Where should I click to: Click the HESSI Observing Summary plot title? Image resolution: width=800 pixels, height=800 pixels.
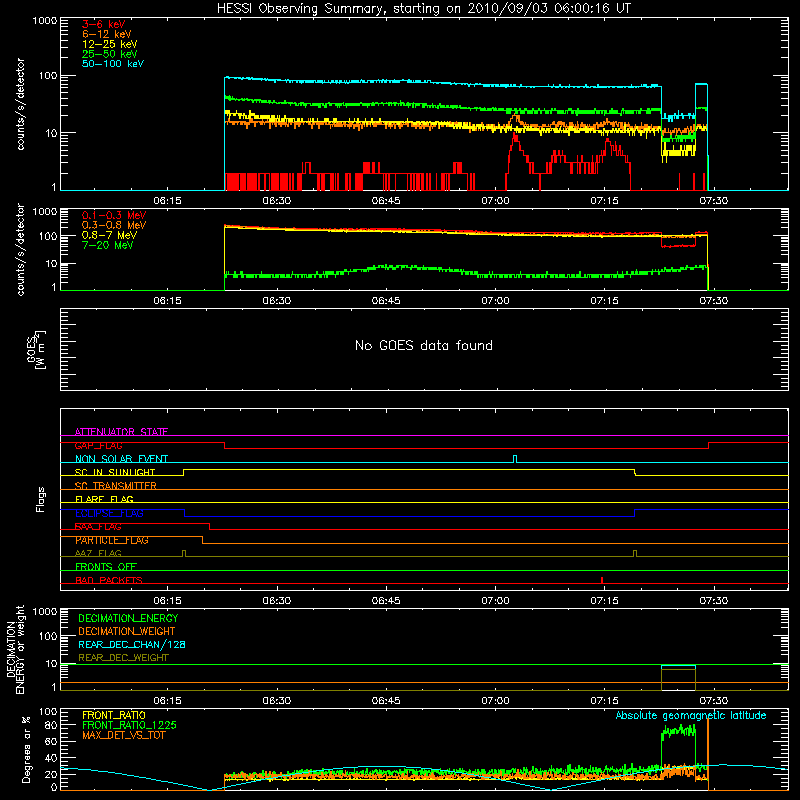click(423, 9)
